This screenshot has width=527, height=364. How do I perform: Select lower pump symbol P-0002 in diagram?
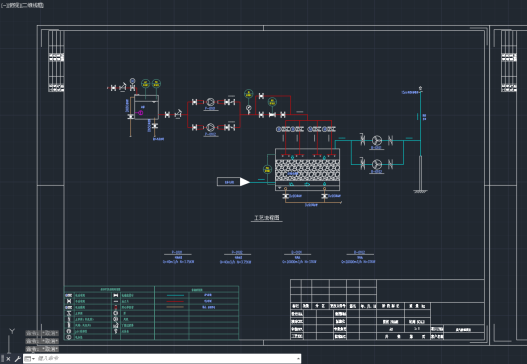click(x=210, y=127)
